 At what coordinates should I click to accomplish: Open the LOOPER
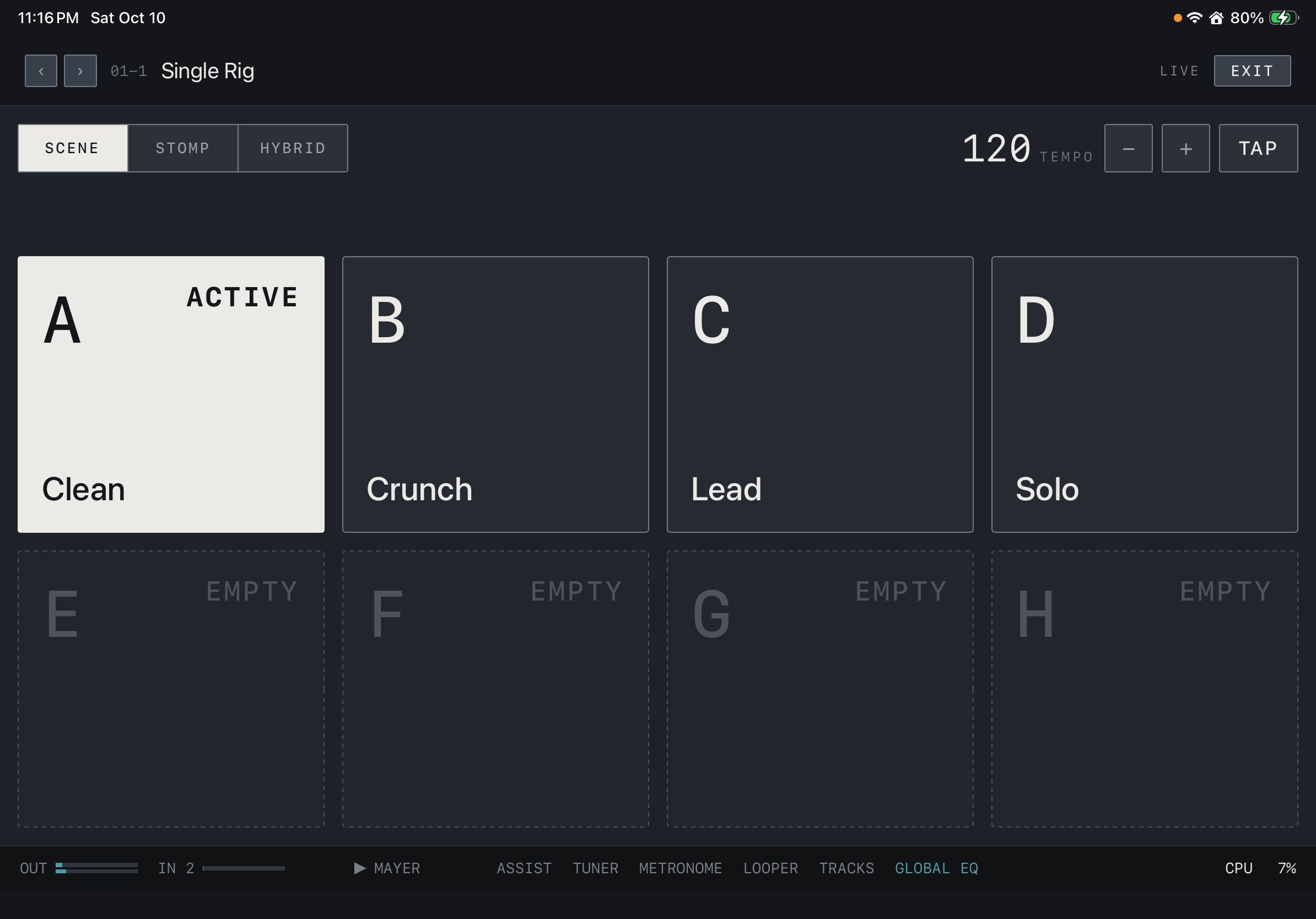[x=770, y=868]
